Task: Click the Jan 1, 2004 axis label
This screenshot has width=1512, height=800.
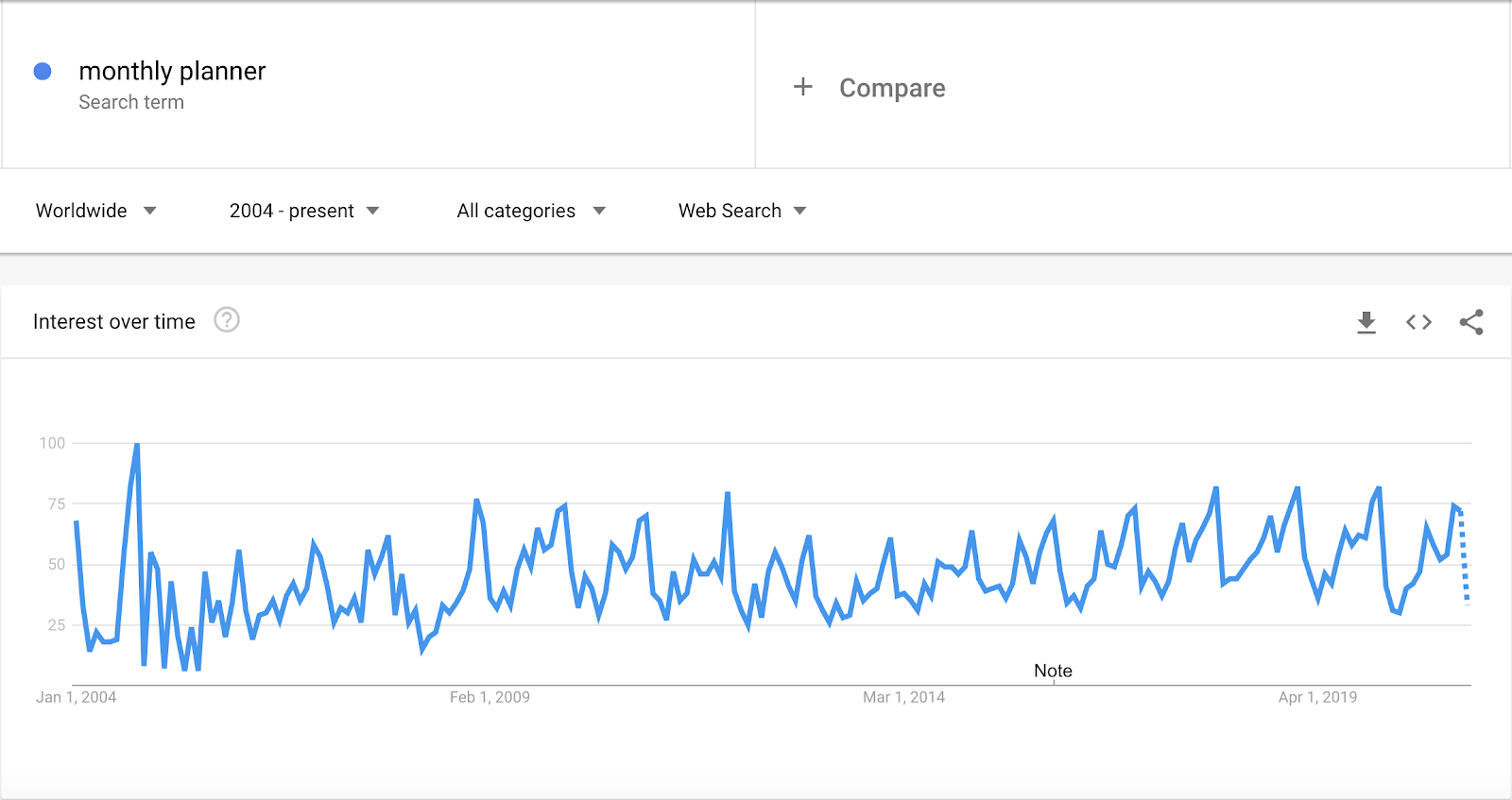Action: coord(76,697)
